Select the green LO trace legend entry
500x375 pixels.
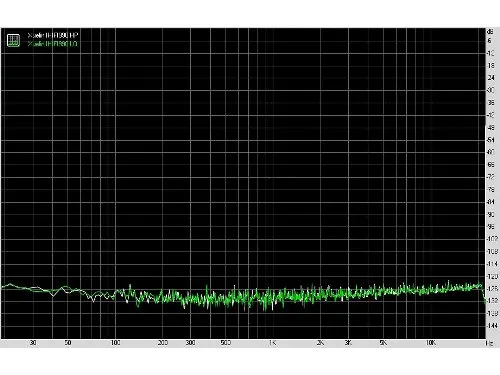53,44
